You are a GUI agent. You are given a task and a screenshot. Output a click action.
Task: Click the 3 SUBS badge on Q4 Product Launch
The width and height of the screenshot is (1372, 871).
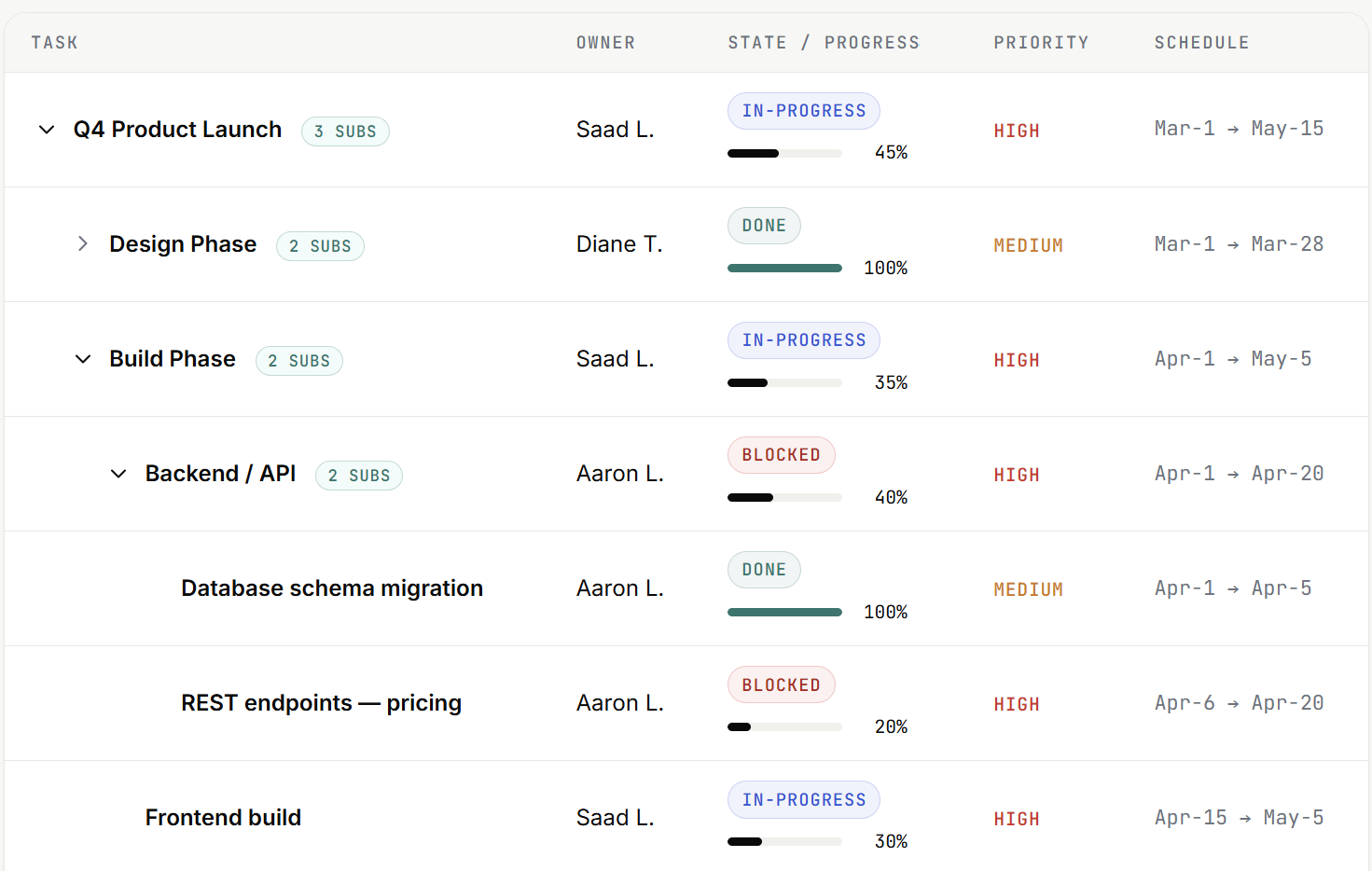point(345,131)
